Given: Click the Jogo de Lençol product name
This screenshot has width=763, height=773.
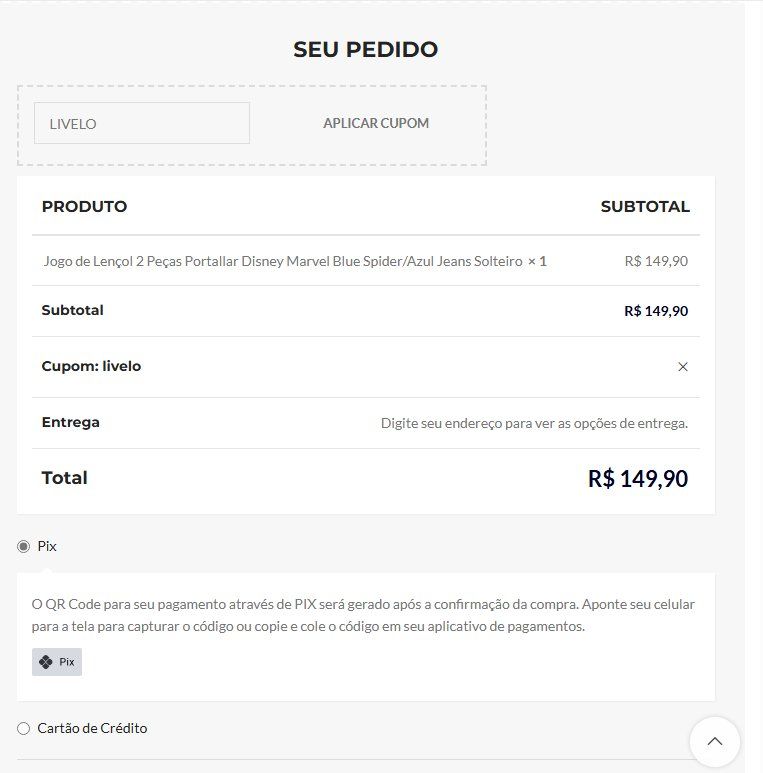Looking at the screenshot, I should (x=283, y=261).
